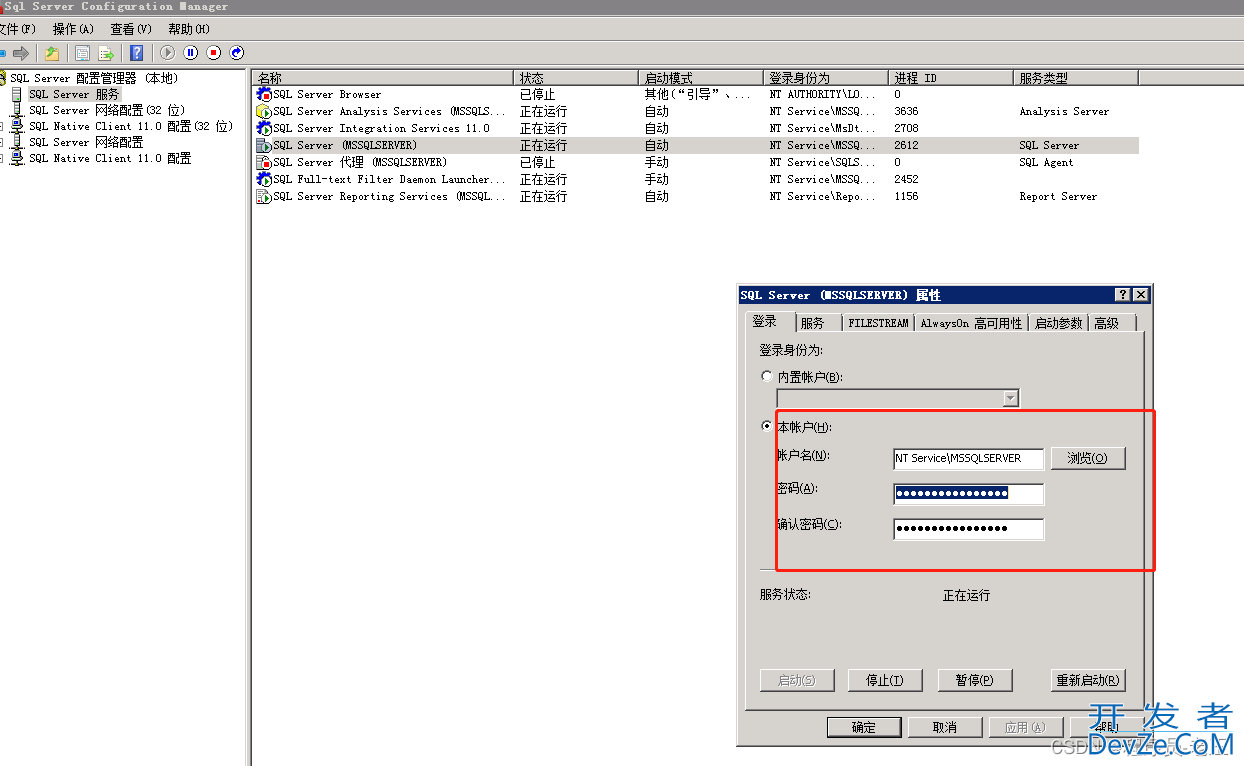The height and width of the screenshot is (766, 1244).
Task: Click the 'Analysis Server' service type cell
Action: point(1064,111)
